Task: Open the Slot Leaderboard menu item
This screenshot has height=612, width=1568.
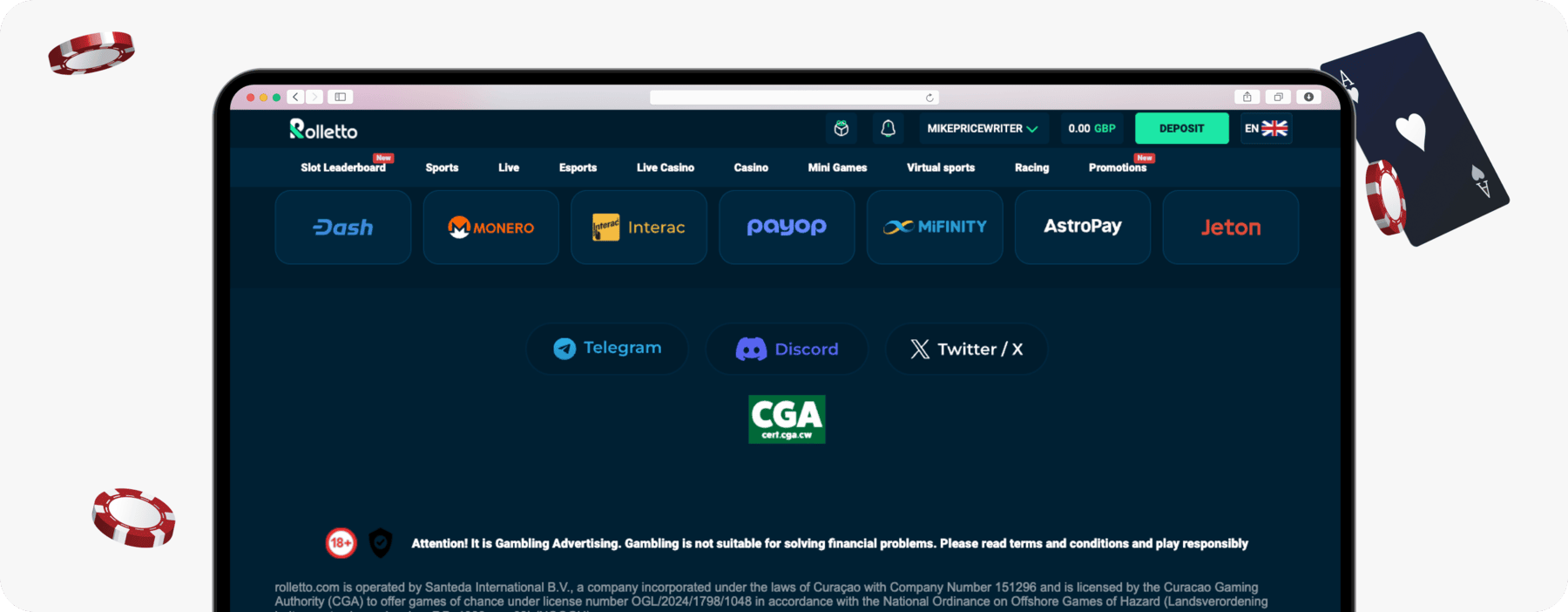Action: [343, 167]
